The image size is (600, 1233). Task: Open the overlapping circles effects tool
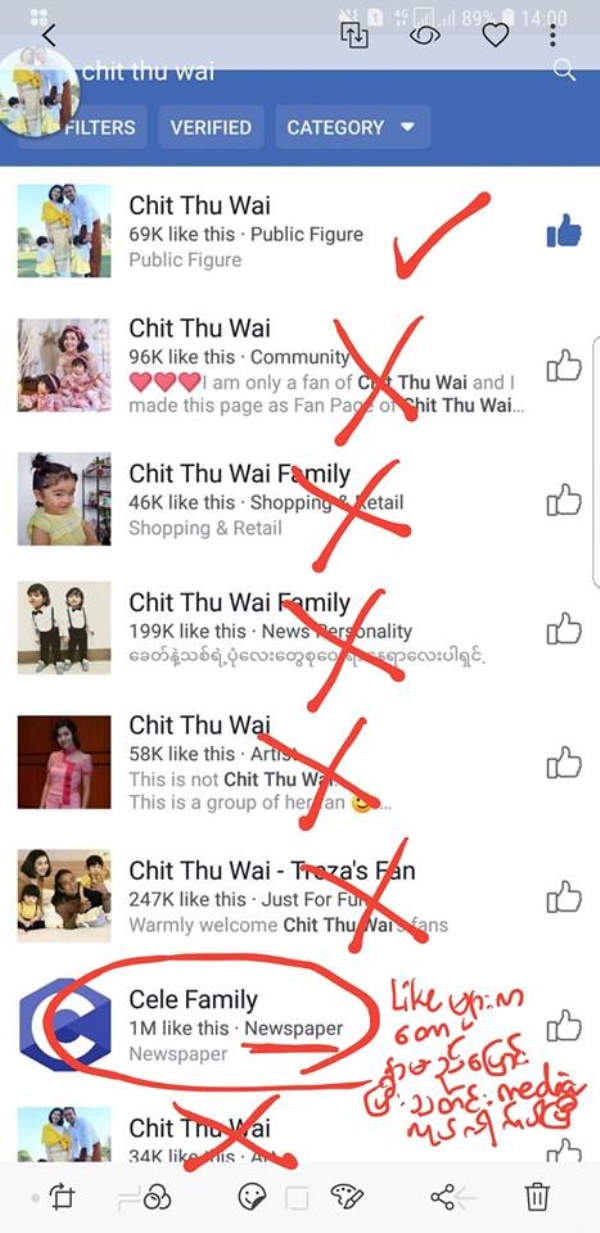(157, 1197)
